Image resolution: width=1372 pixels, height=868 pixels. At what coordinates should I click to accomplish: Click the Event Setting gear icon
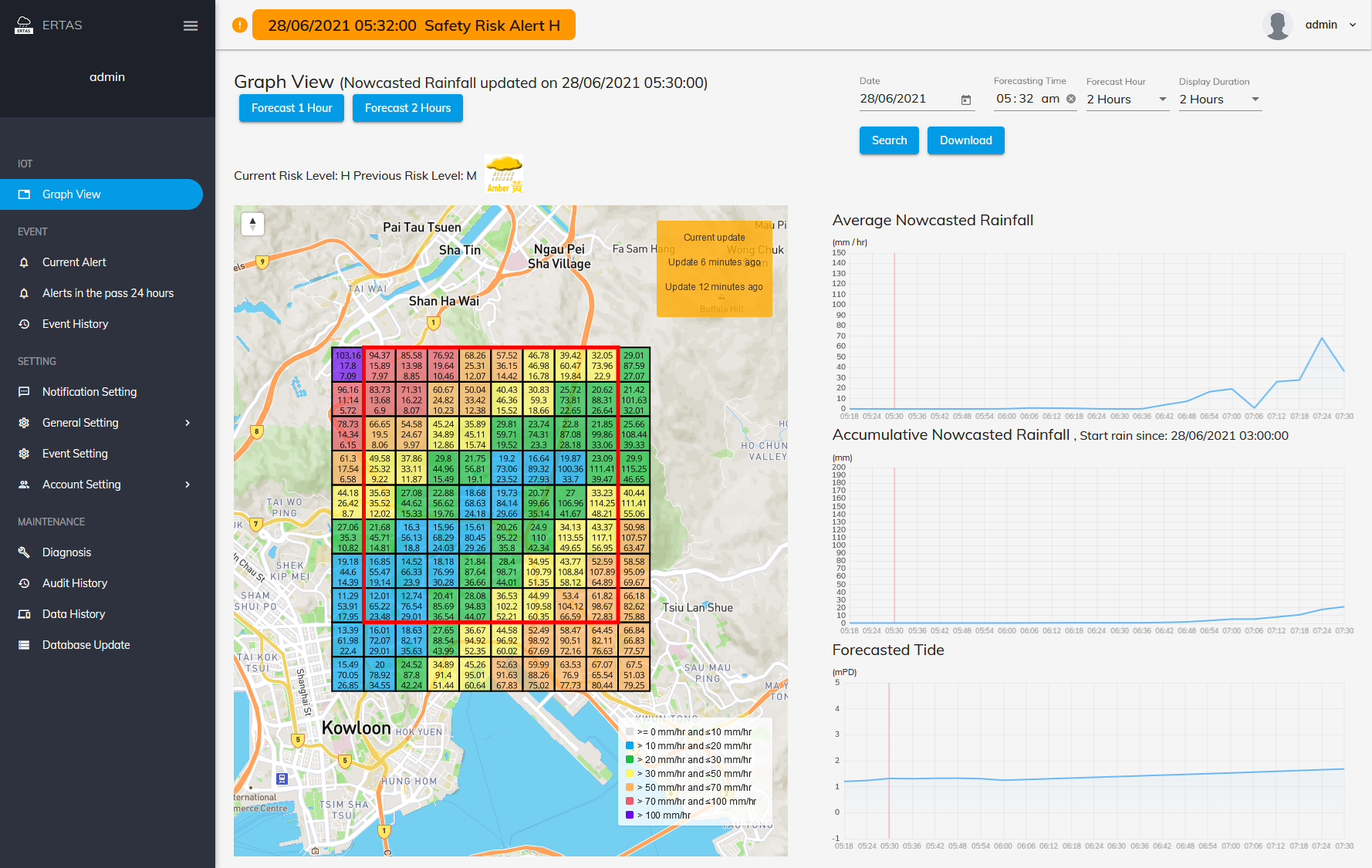click(24, 454)
